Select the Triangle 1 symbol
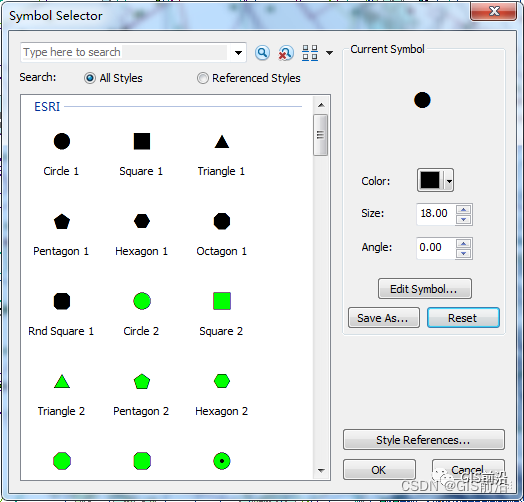The height and width of the screenshot is (502, 524). click(x=222, y=142)
